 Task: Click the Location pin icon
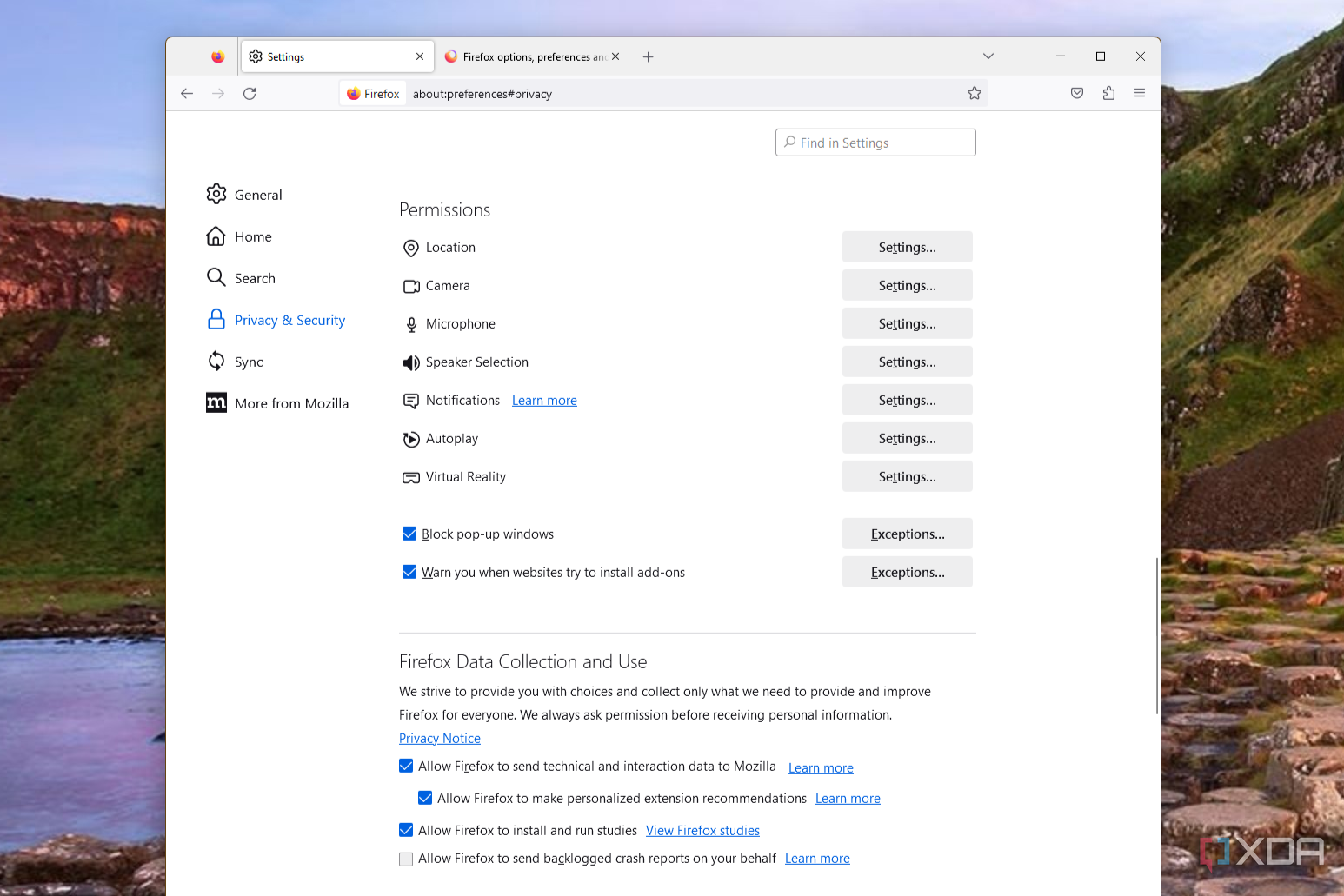(x=411, y=249)
